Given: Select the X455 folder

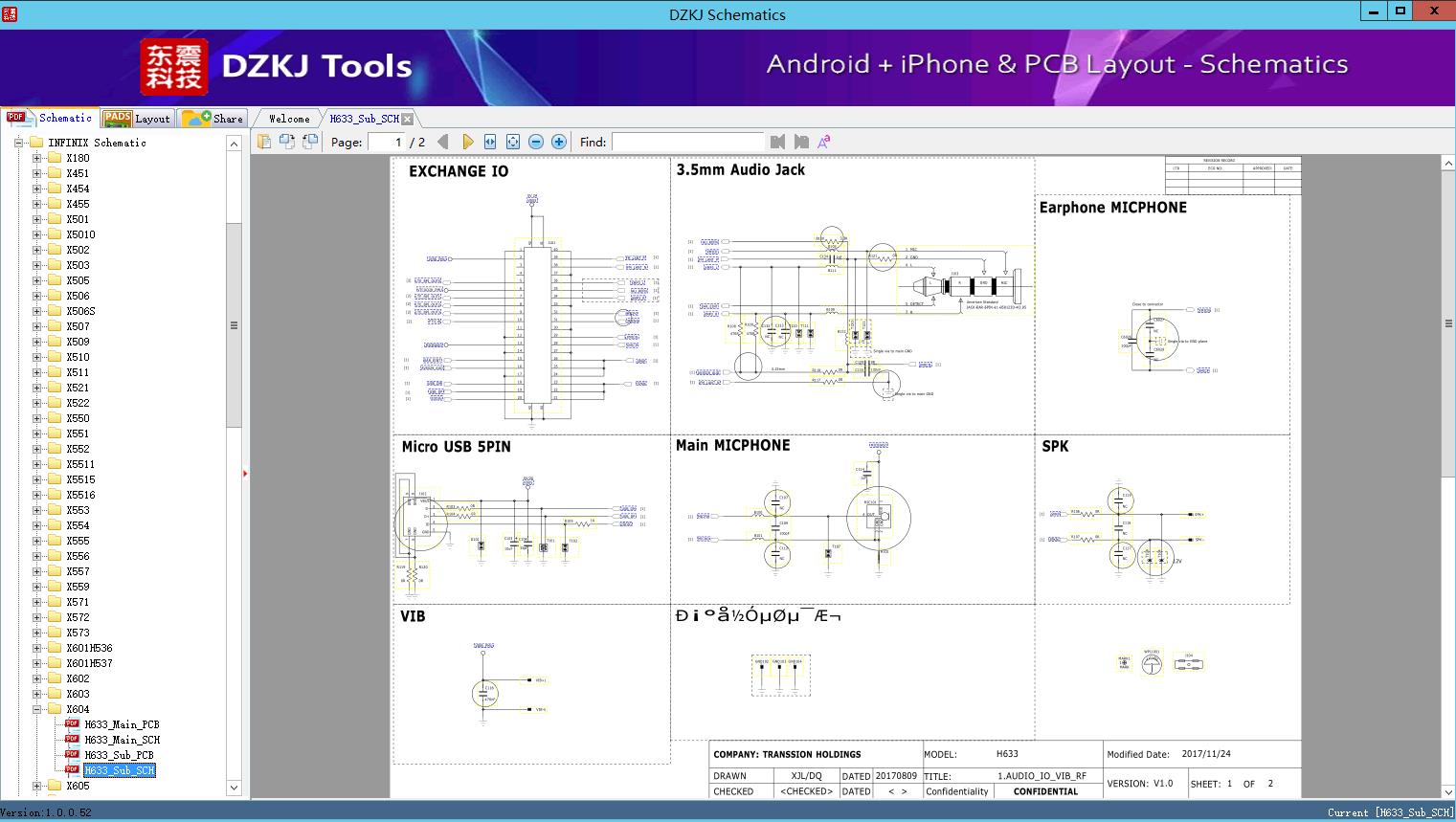Looking at the screenshot, I should point(78,204).
